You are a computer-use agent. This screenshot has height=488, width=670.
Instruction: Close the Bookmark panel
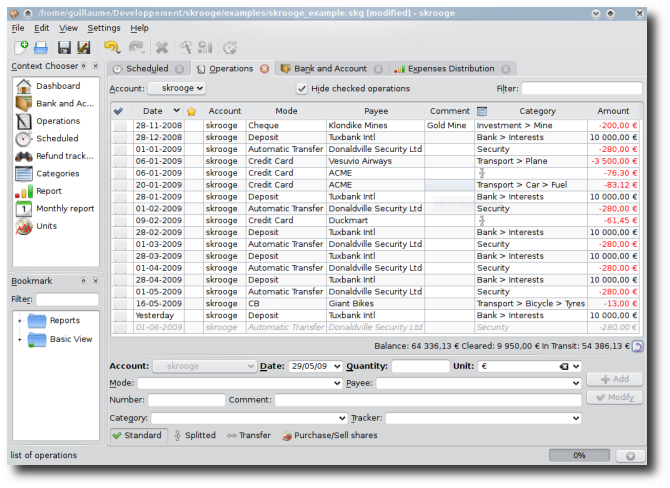click(96, 281)
